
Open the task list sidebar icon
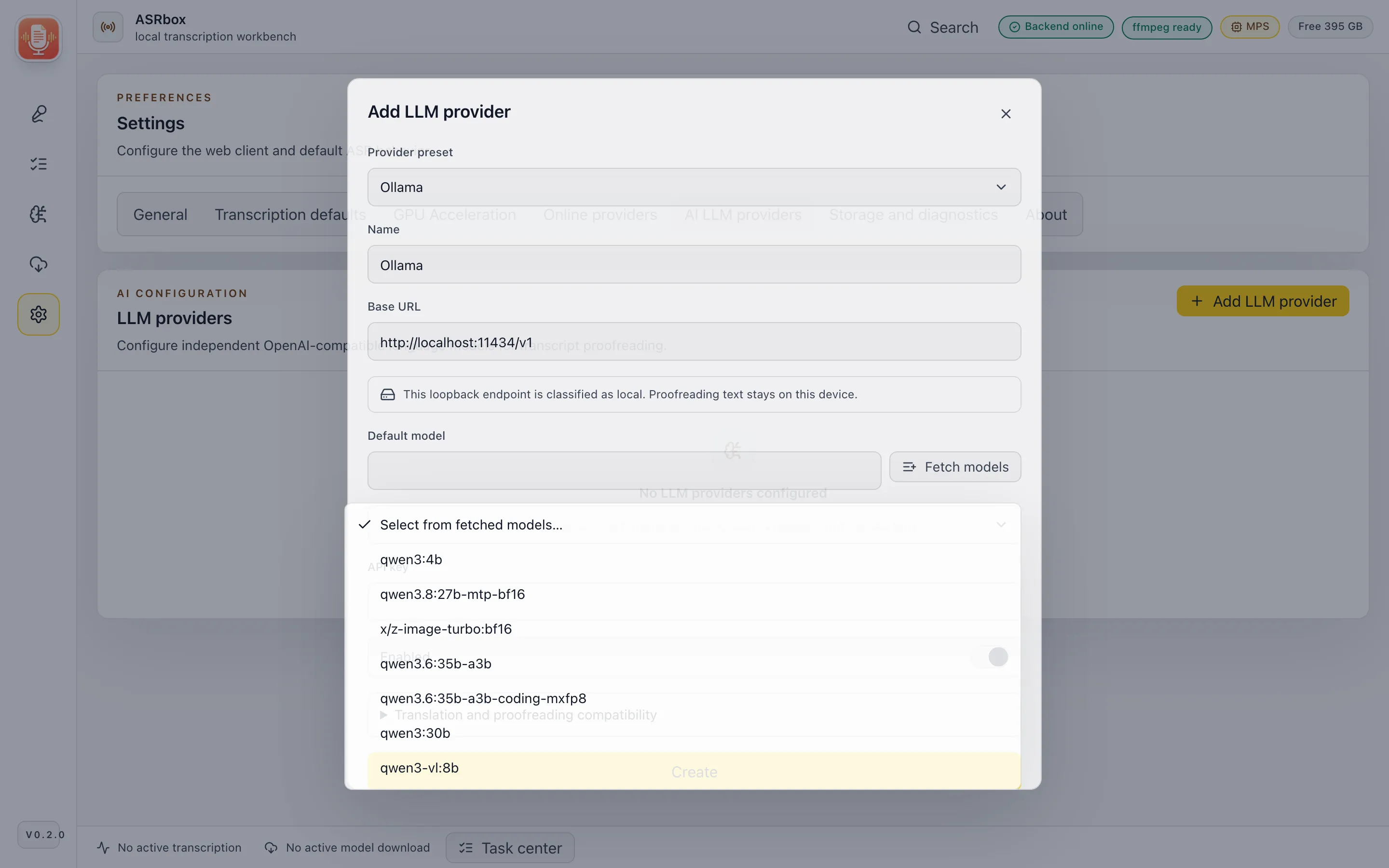point(39,164)
